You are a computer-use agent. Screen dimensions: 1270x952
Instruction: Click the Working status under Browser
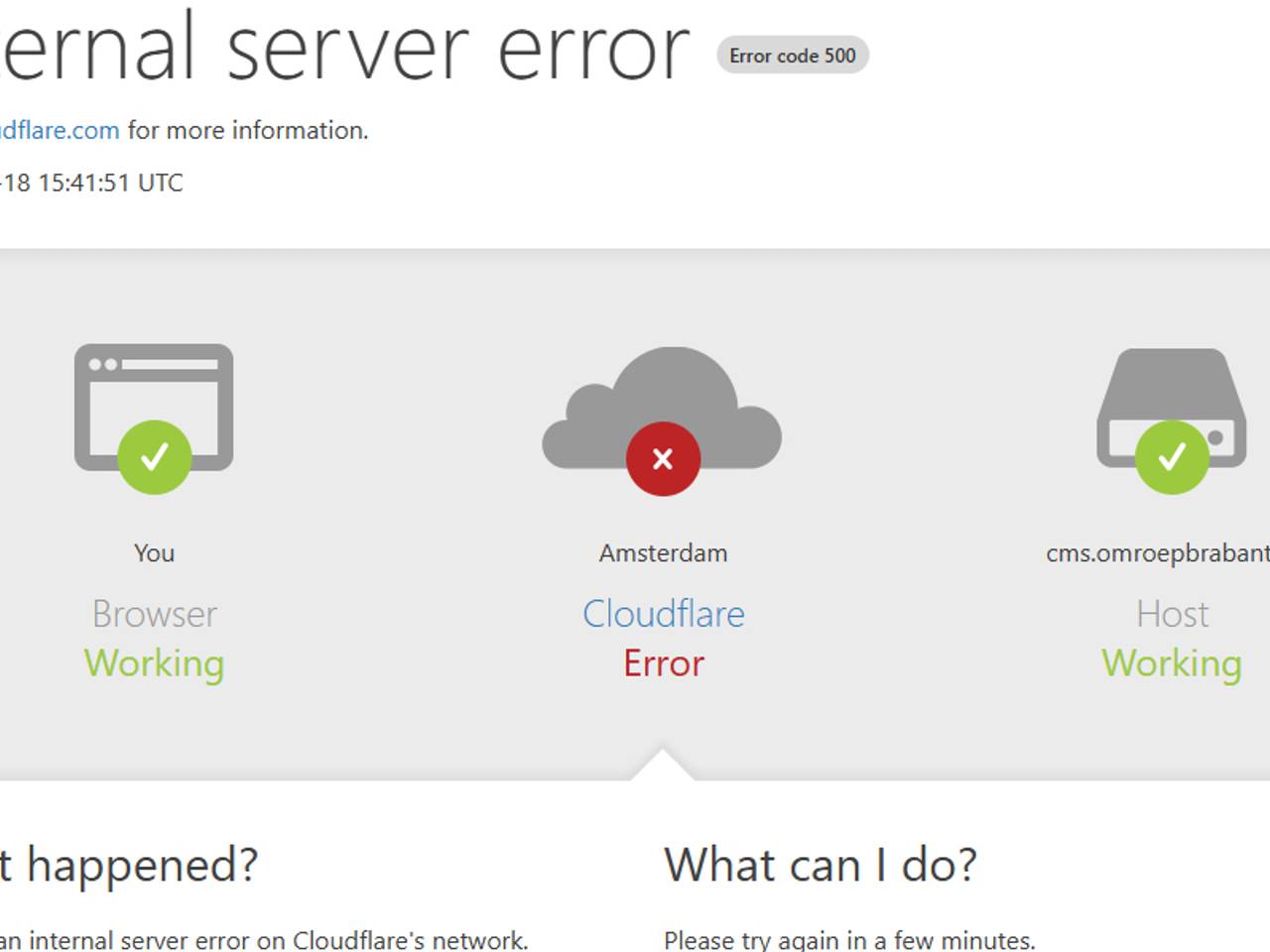(154, 663)
